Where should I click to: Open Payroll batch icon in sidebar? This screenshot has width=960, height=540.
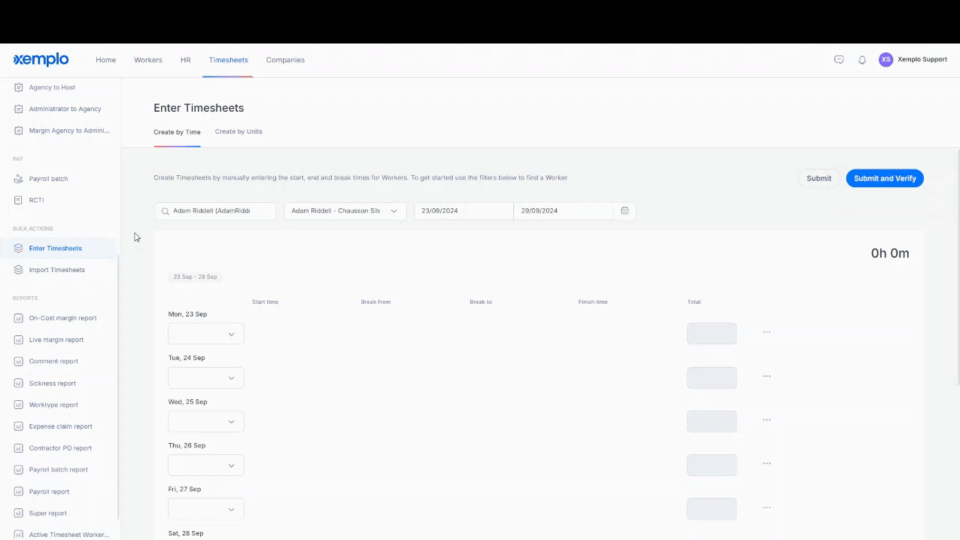point(18,179)
